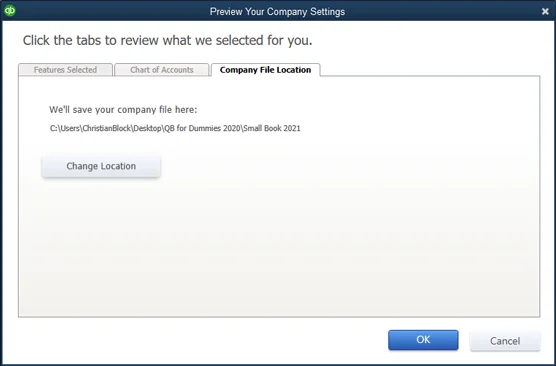Click the Change Location button
The height and width of the screenshot is (366, 556).
pos(101,166)
